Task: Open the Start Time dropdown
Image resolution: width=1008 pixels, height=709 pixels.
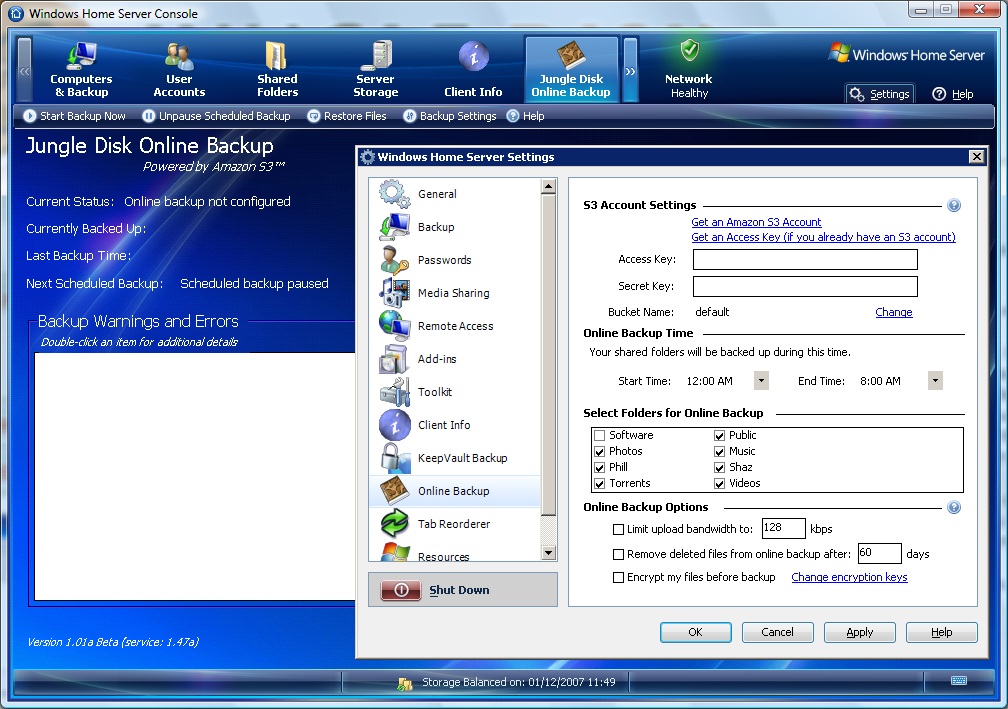Action: point(761,381)
